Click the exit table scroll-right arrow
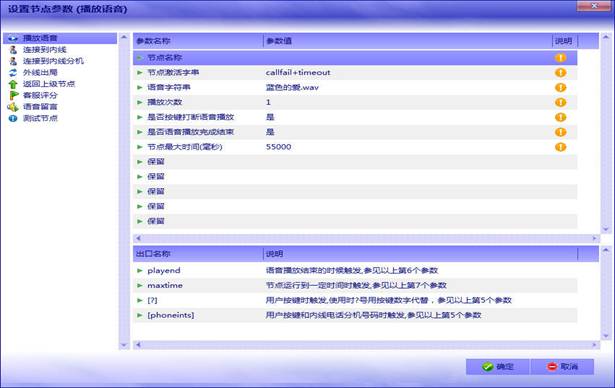 (595, 345)
